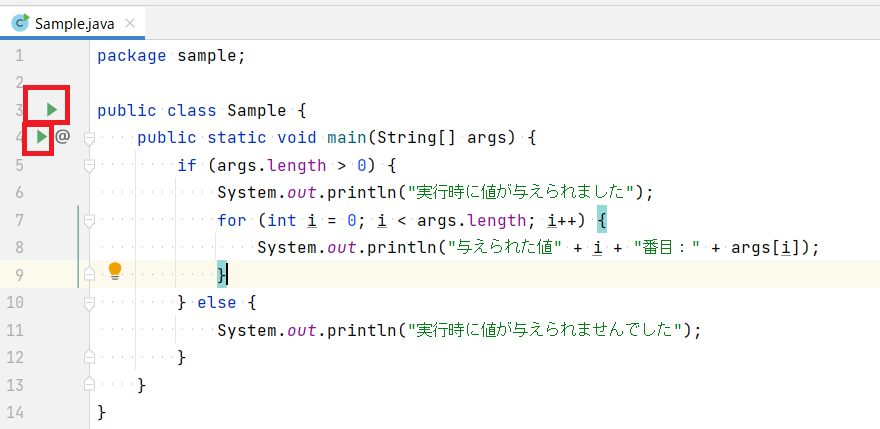Screen dimensions: 880x429
Task: Click the 'package' keyword on line 1
Action: tap(132, 56)
